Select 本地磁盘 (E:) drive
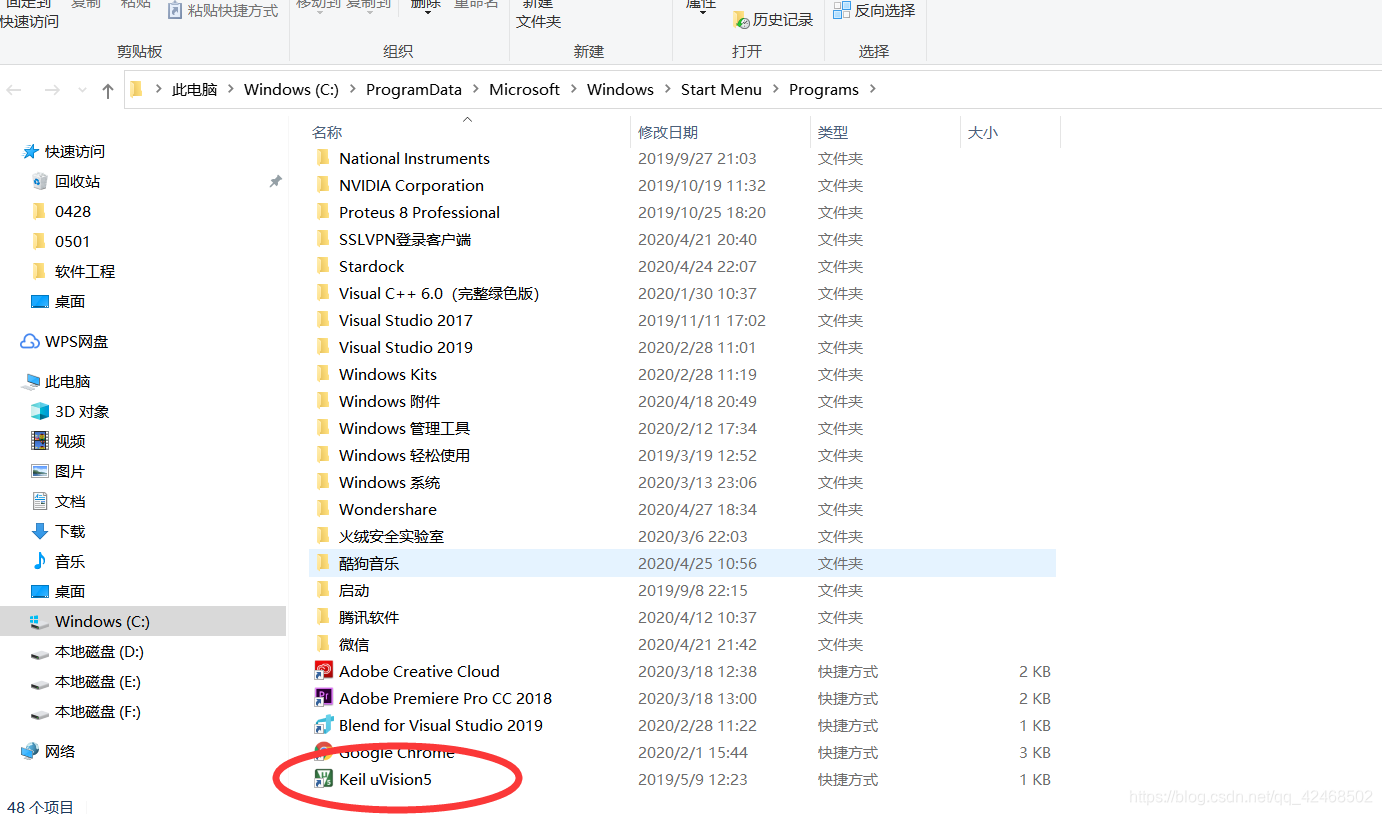 click(86, 681)
